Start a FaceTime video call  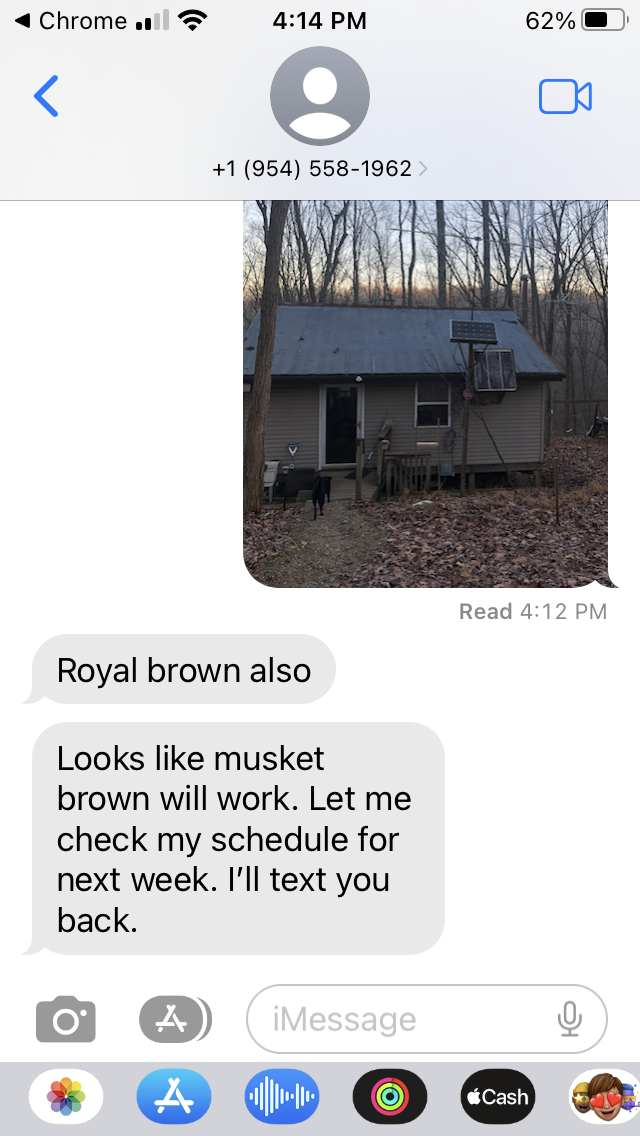[x=565, y=96]
